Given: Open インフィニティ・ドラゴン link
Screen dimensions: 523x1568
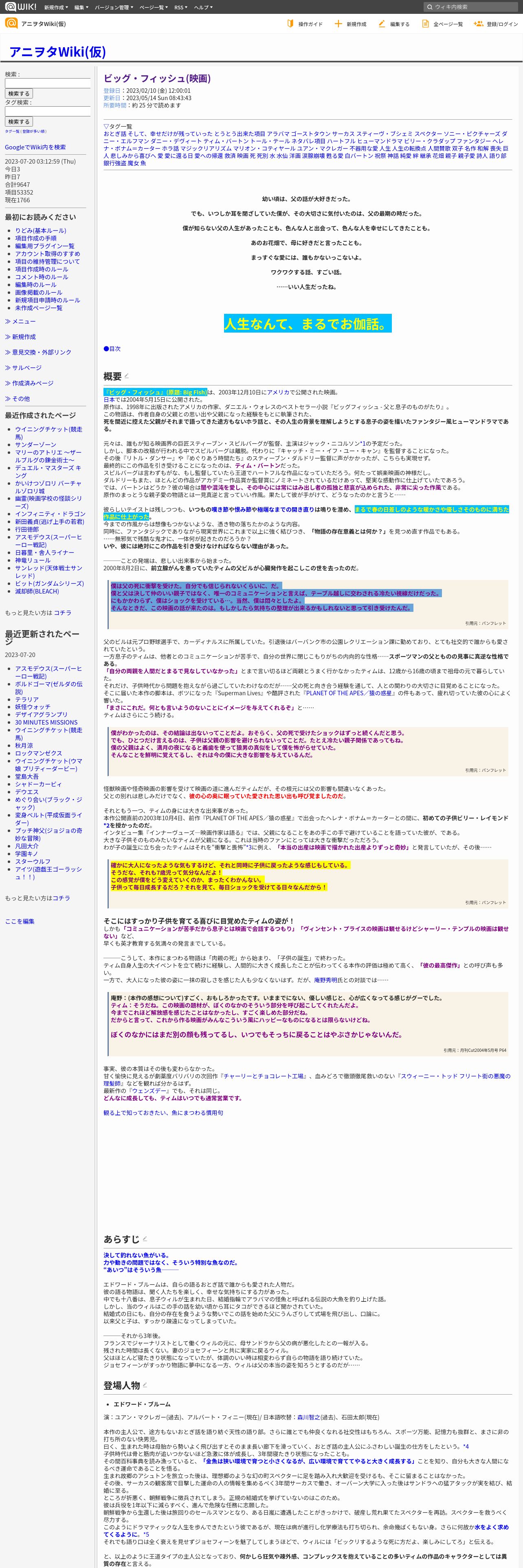Looking at the screenshot, I should tap(51, 514).
